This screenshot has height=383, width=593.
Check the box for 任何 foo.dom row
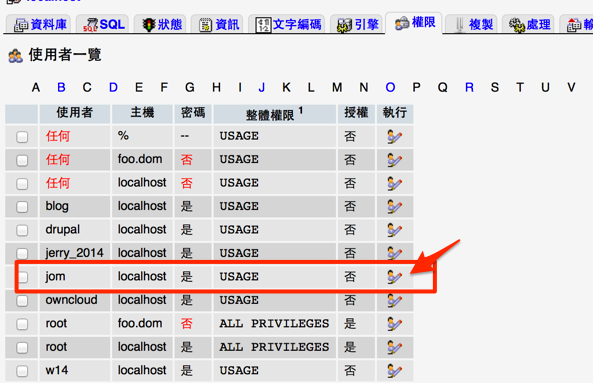[x=22, y=160]
